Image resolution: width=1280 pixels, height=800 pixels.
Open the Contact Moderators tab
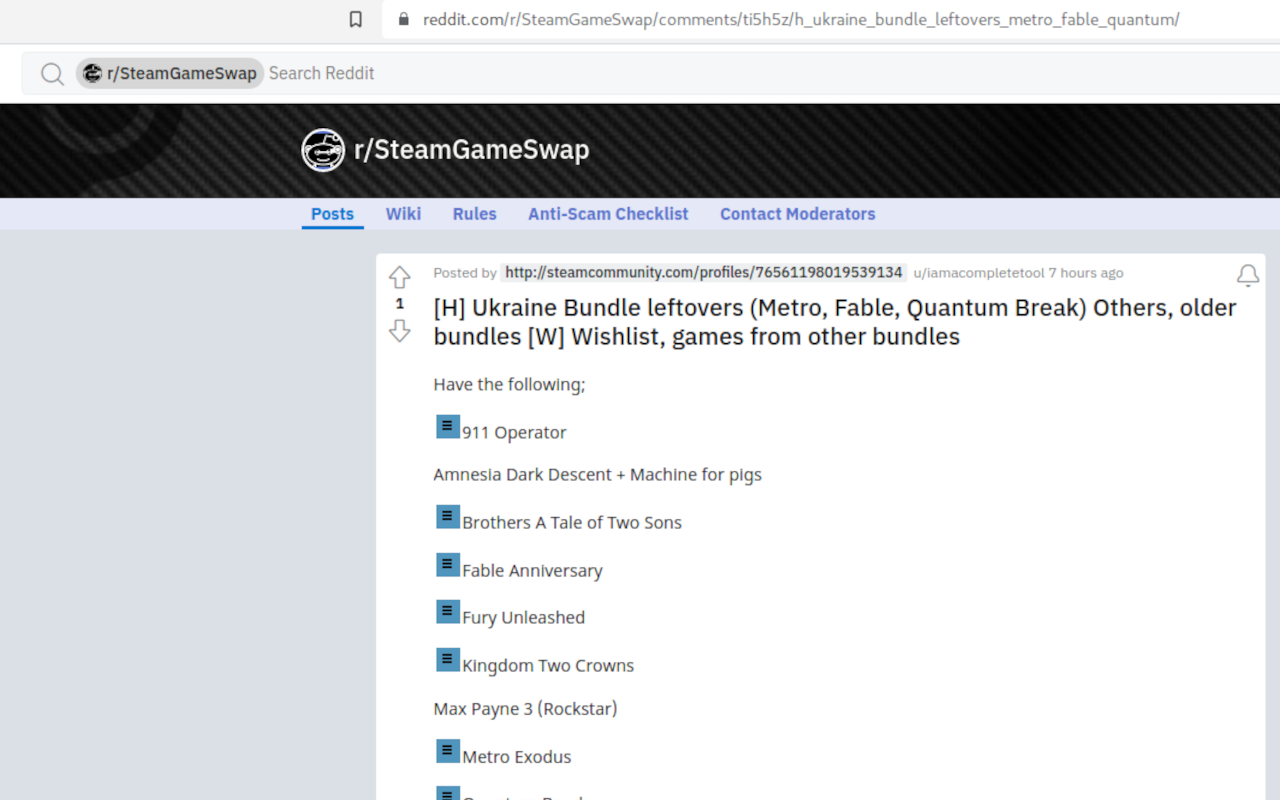797,214
